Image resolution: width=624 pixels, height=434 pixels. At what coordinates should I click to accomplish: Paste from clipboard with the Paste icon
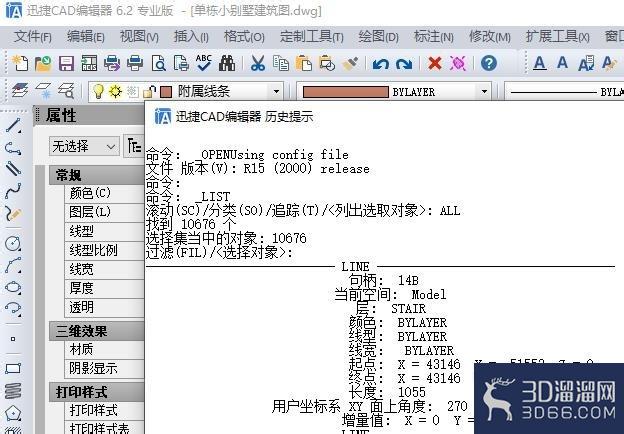coord(304,63)
